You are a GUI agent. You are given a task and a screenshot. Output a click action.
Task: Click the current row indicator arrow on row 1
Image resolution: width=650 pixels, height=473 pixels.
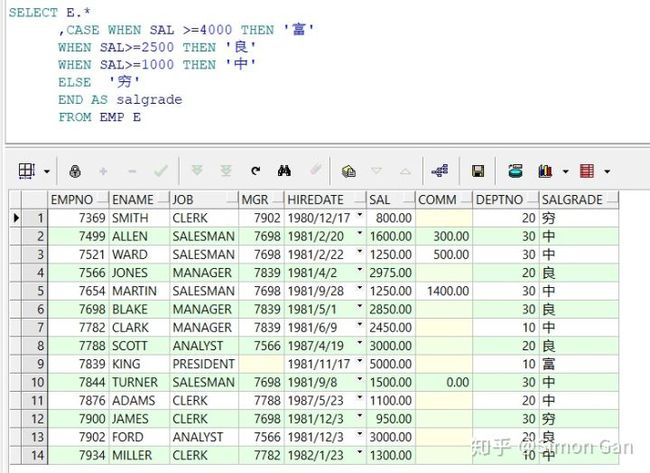tap(16, 218)
